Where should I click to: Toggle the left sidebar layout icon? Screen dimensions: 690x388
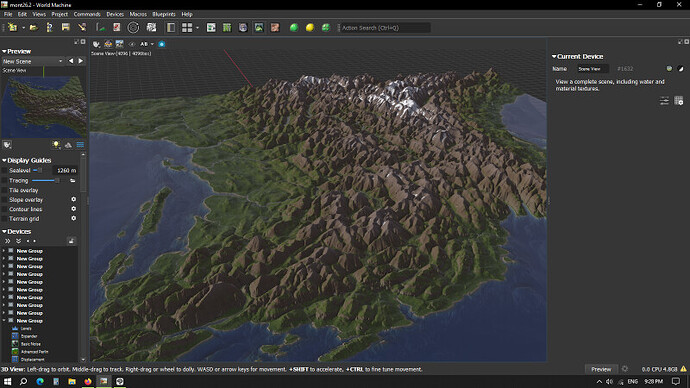pyautogui.click(x=171, y=27)
